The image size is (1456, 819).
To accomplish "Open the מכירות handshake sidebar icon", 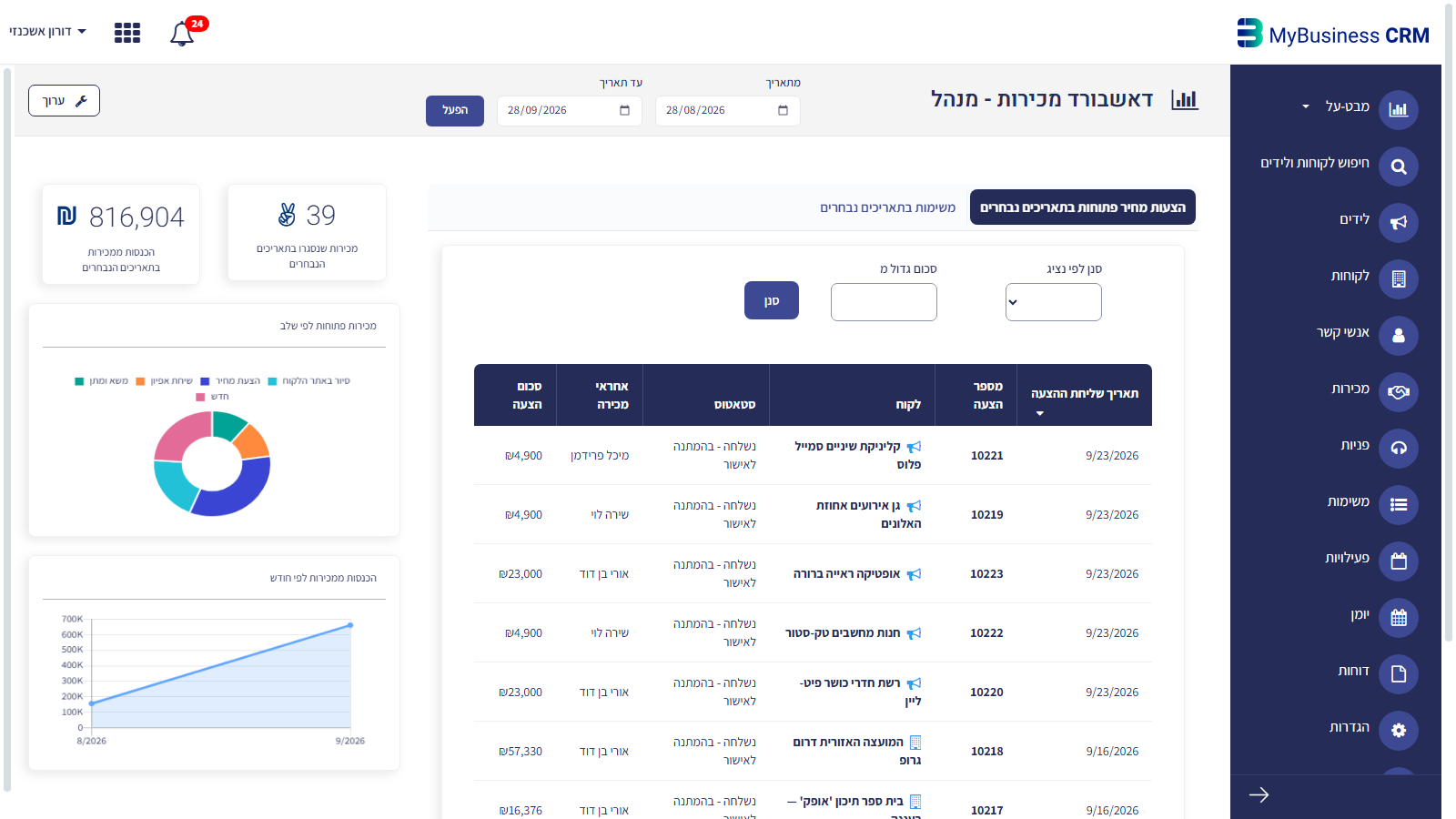I will point(1399,392).
